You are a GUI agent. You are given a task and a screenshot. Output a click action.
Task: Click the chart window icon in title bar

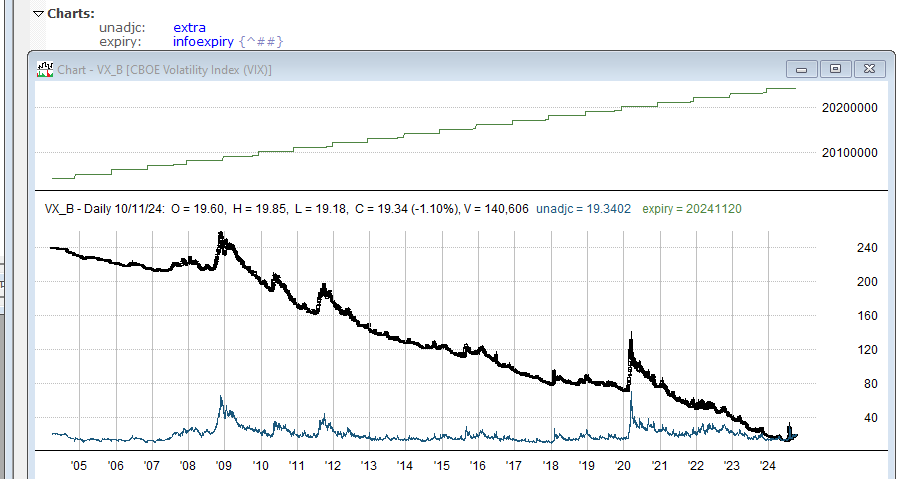(x=44, y=69)
